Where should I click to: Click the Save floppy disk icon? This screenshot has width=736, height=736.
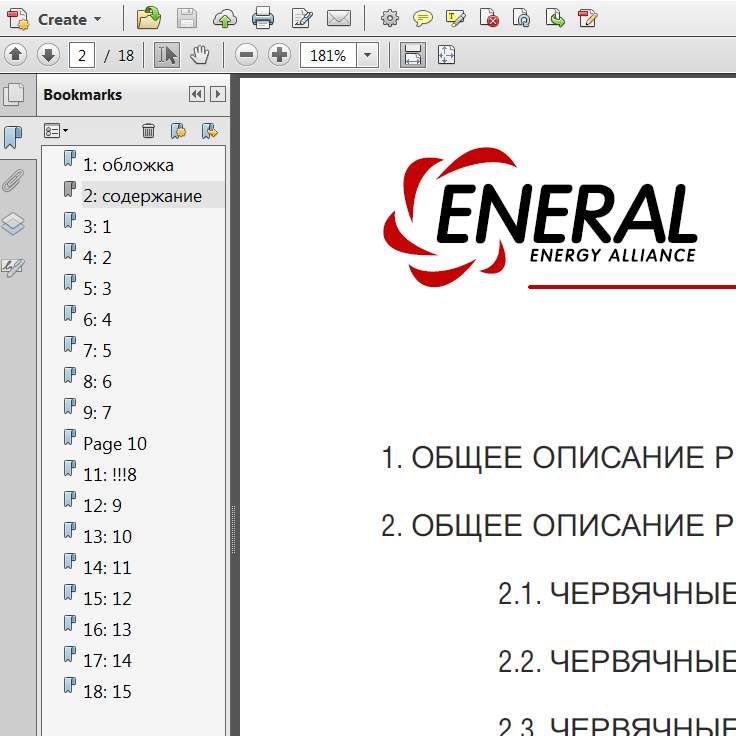point(187,19)
